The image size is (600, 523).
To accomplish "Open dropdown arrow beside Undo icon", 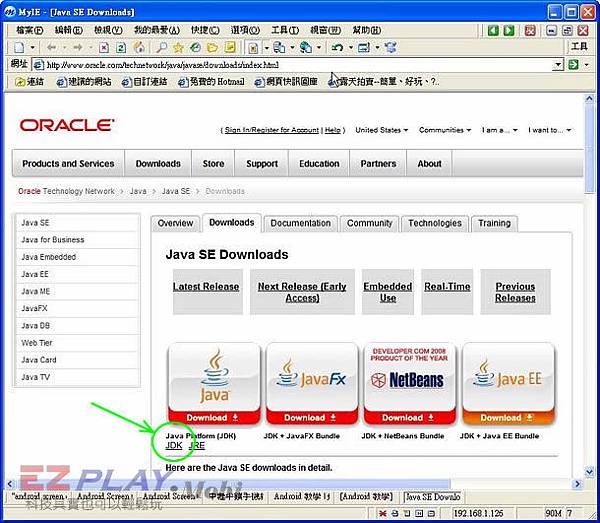I will [351, 48].
